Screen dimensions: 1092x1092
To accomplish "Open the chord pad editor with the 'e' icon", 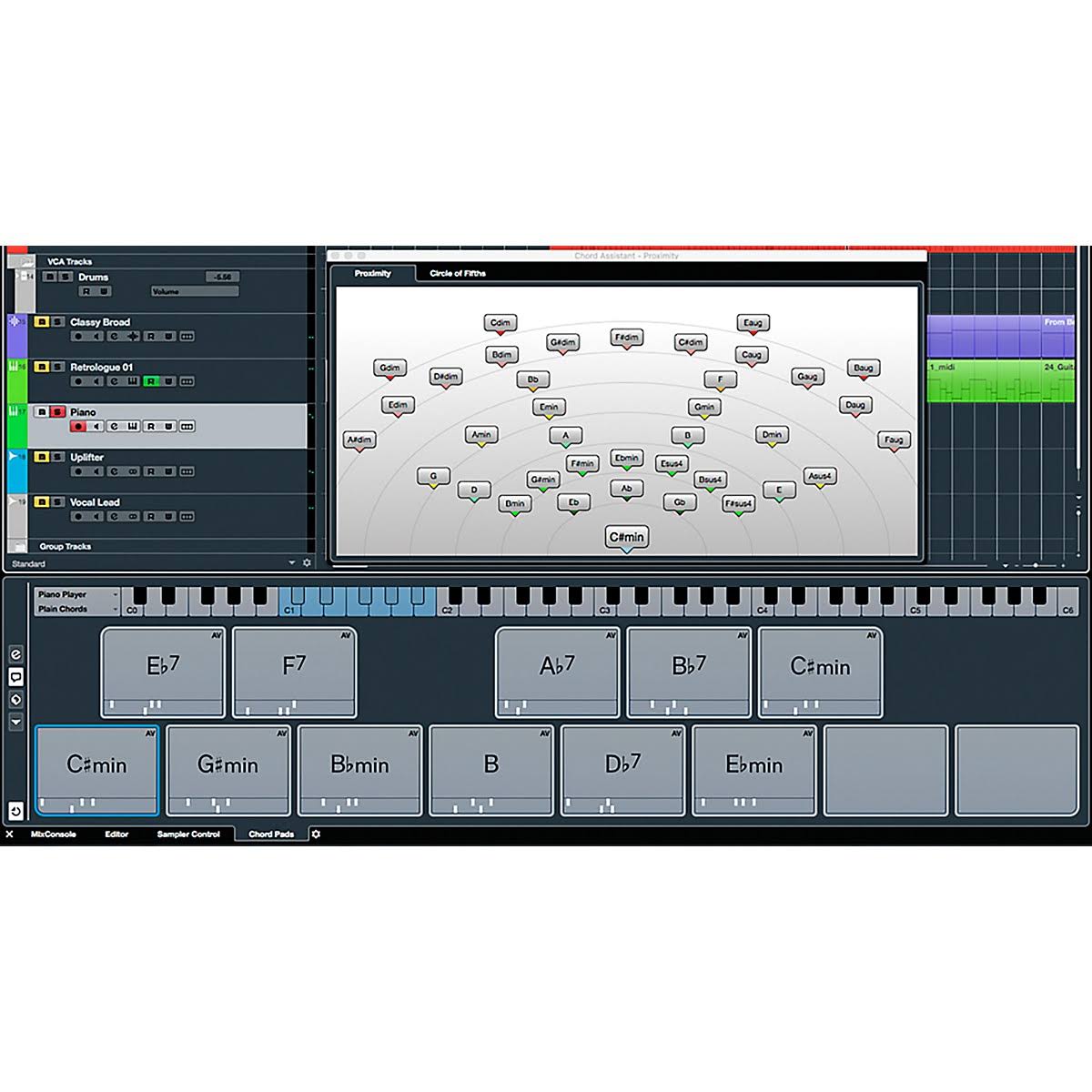I will click(x=15, y=654).
